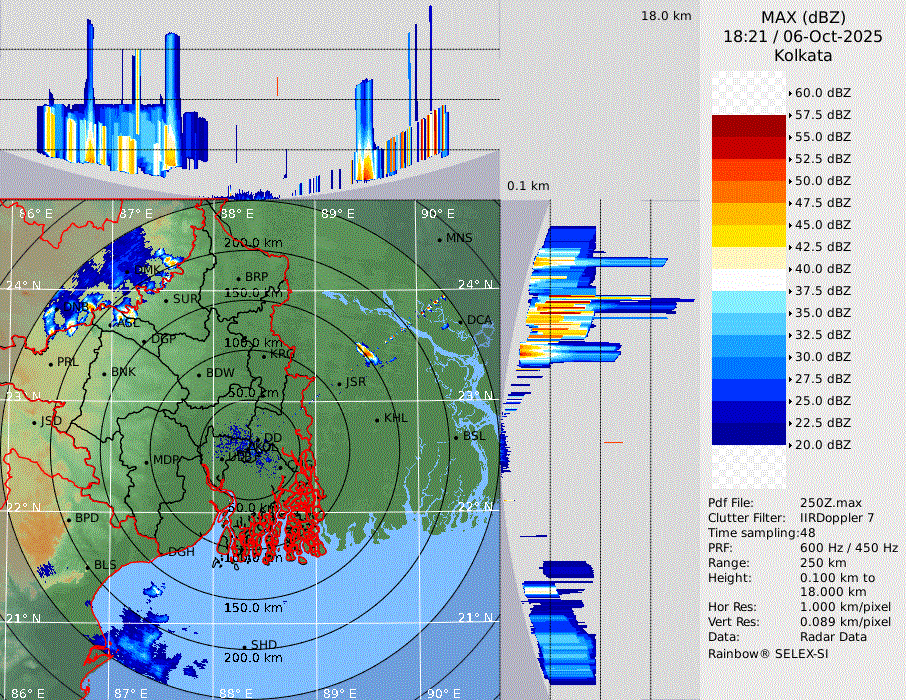
Task: Click the darkest navy swatch above 20.0 dBZ
Action: [x=749, y=434]
